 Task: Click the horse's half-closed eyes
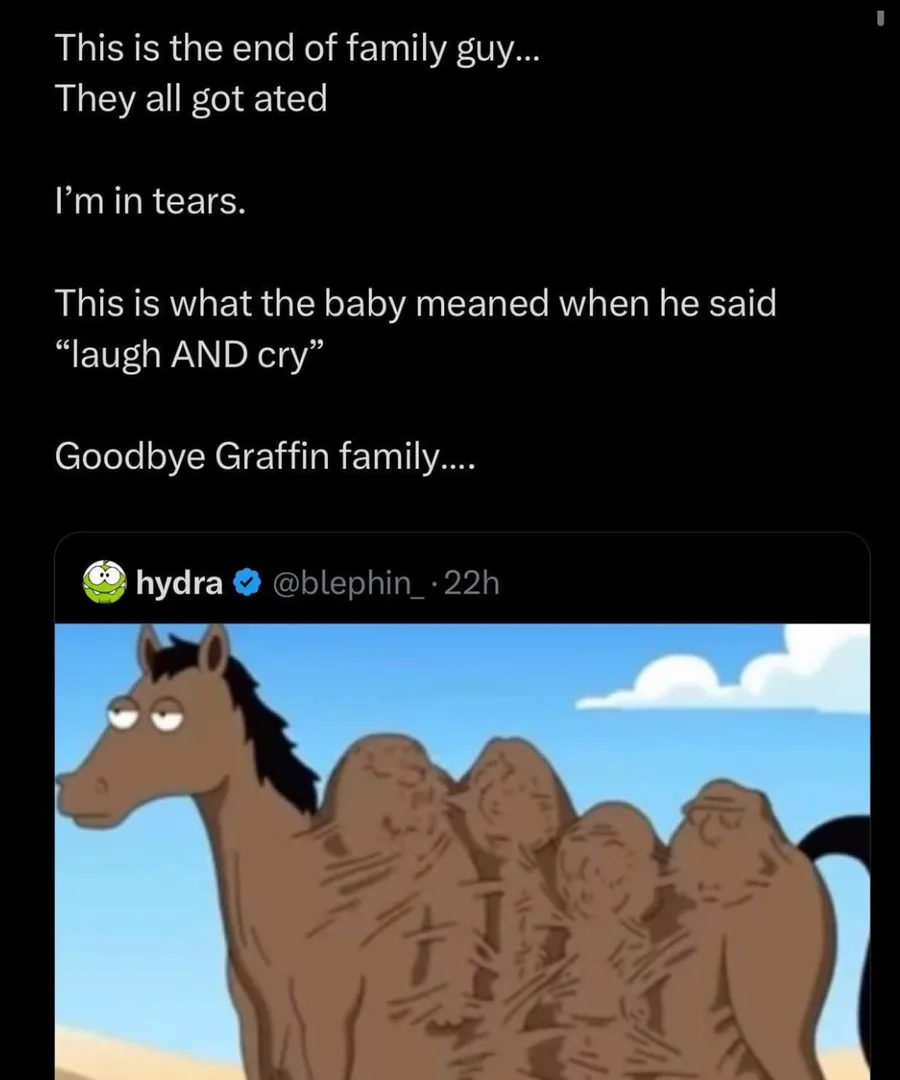pos(147,713)
